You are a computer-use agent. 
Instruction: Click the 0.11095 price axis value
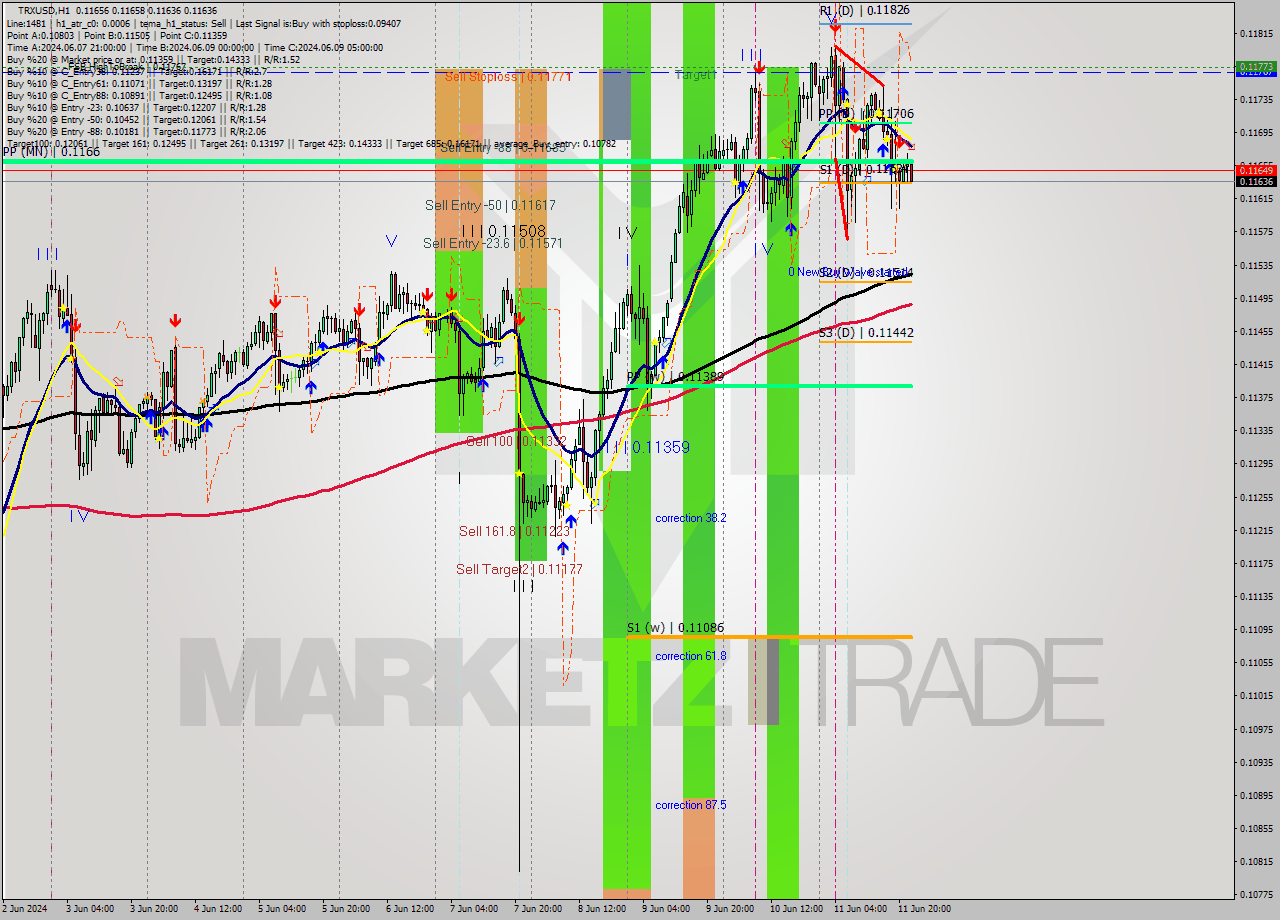1256,629
